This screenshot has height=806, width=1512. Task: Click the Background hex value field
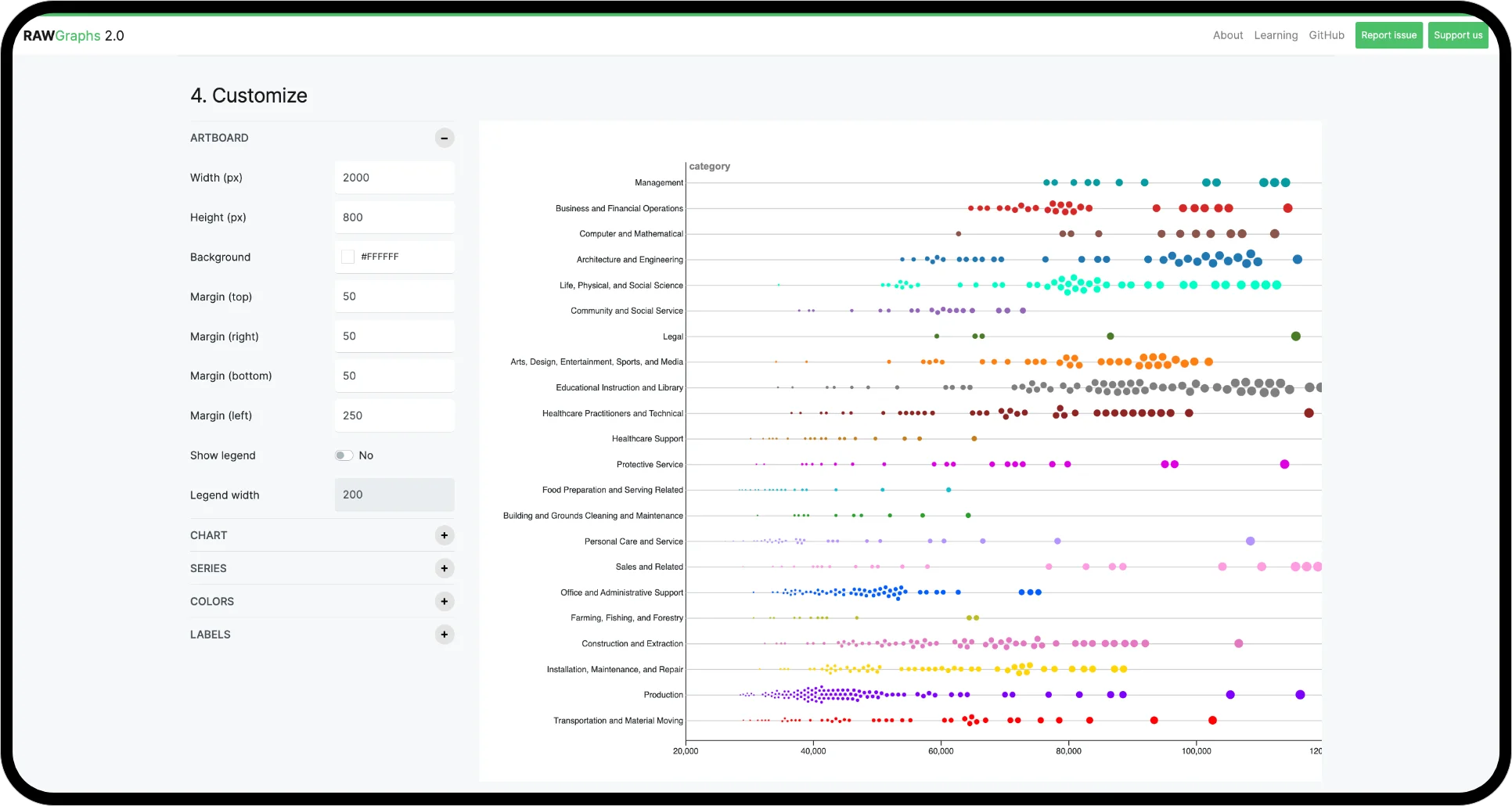click(403, 257)
